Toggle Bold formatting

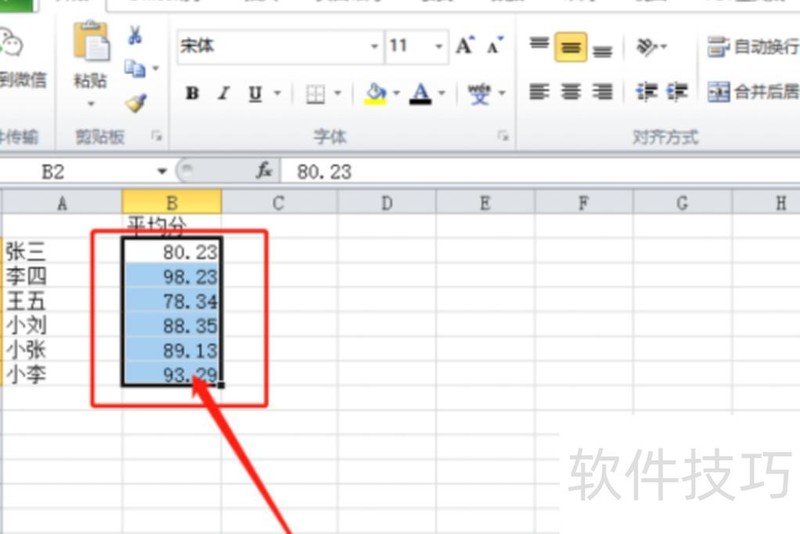[x=192, y=93]
